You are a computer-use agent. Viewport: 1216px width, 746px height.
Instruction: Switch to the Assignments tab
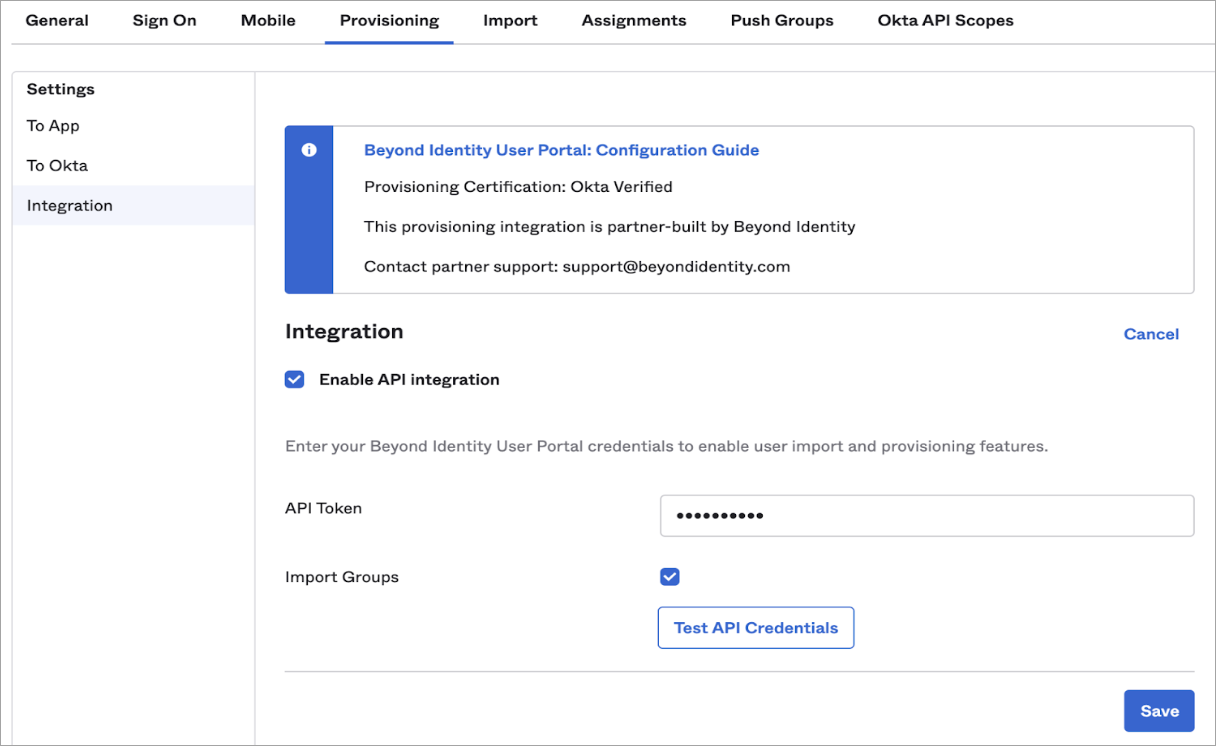pos(634,21)
